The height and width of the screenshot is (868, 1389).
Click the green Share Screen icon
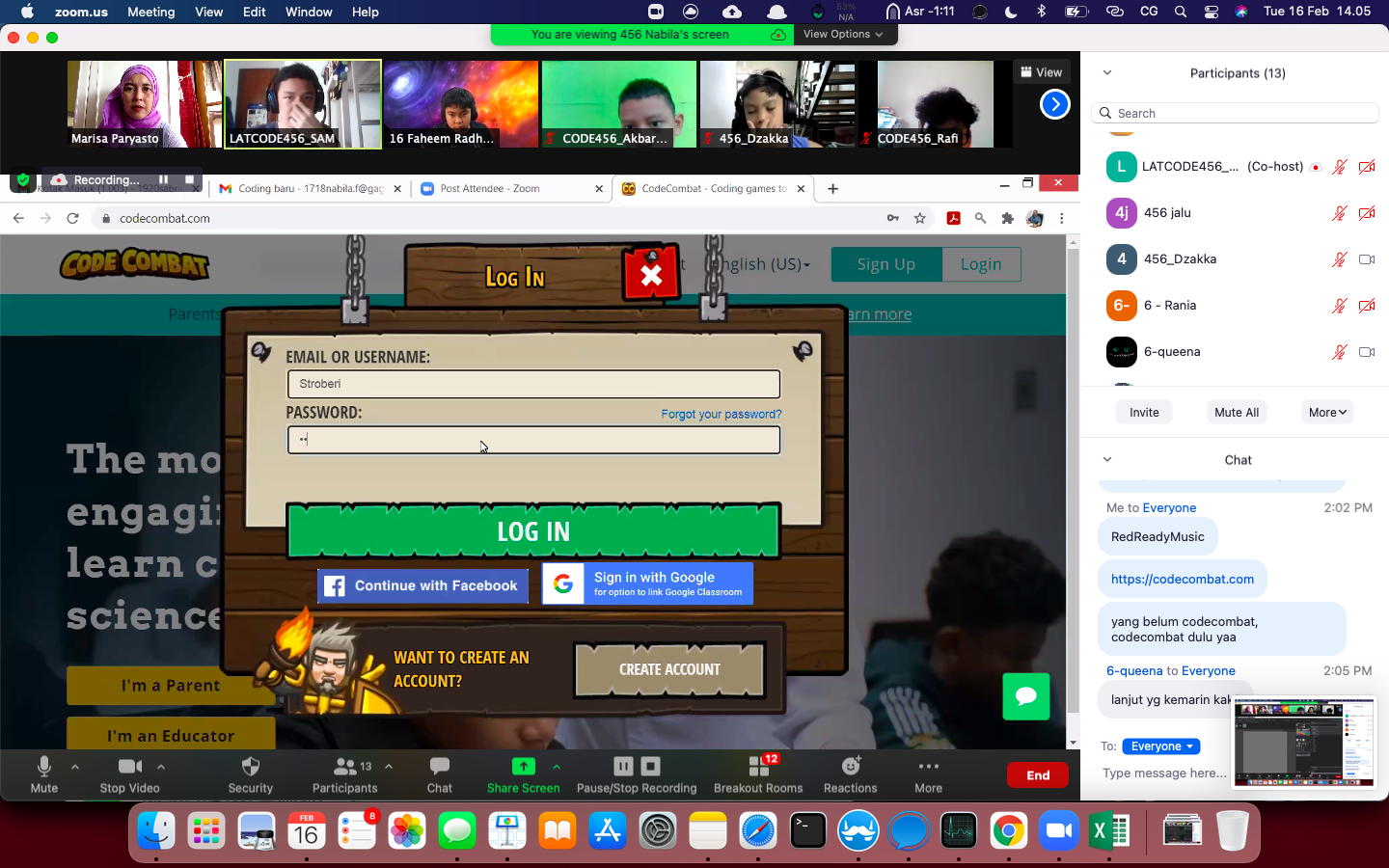point(523,766)
